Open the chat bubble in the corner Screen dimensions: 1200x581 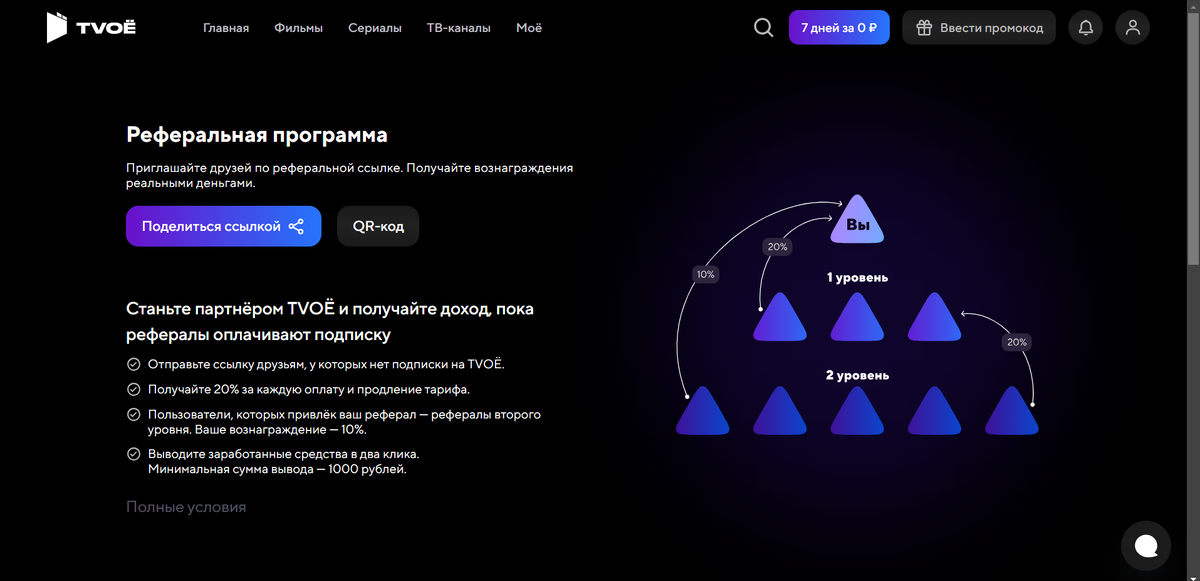click(1145, 545)
